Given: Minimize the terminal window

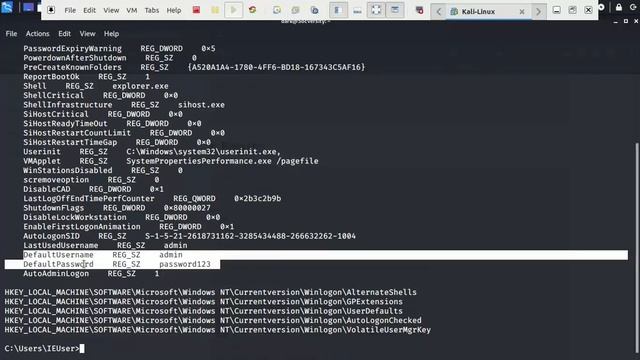Looking at the screenshot, I should [x=616, y=21].
